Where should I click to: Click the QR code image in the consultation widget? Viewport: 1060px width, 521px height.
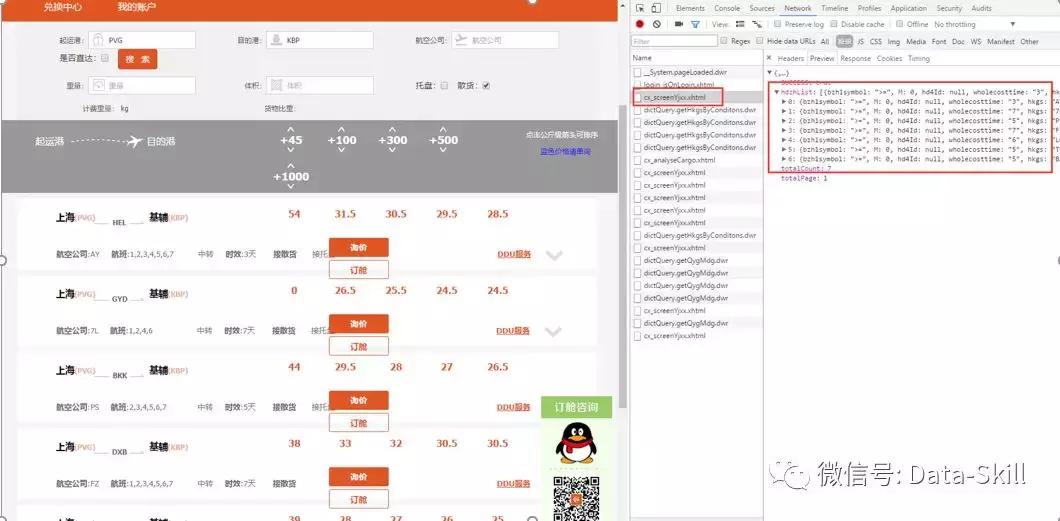coord(576,498)
